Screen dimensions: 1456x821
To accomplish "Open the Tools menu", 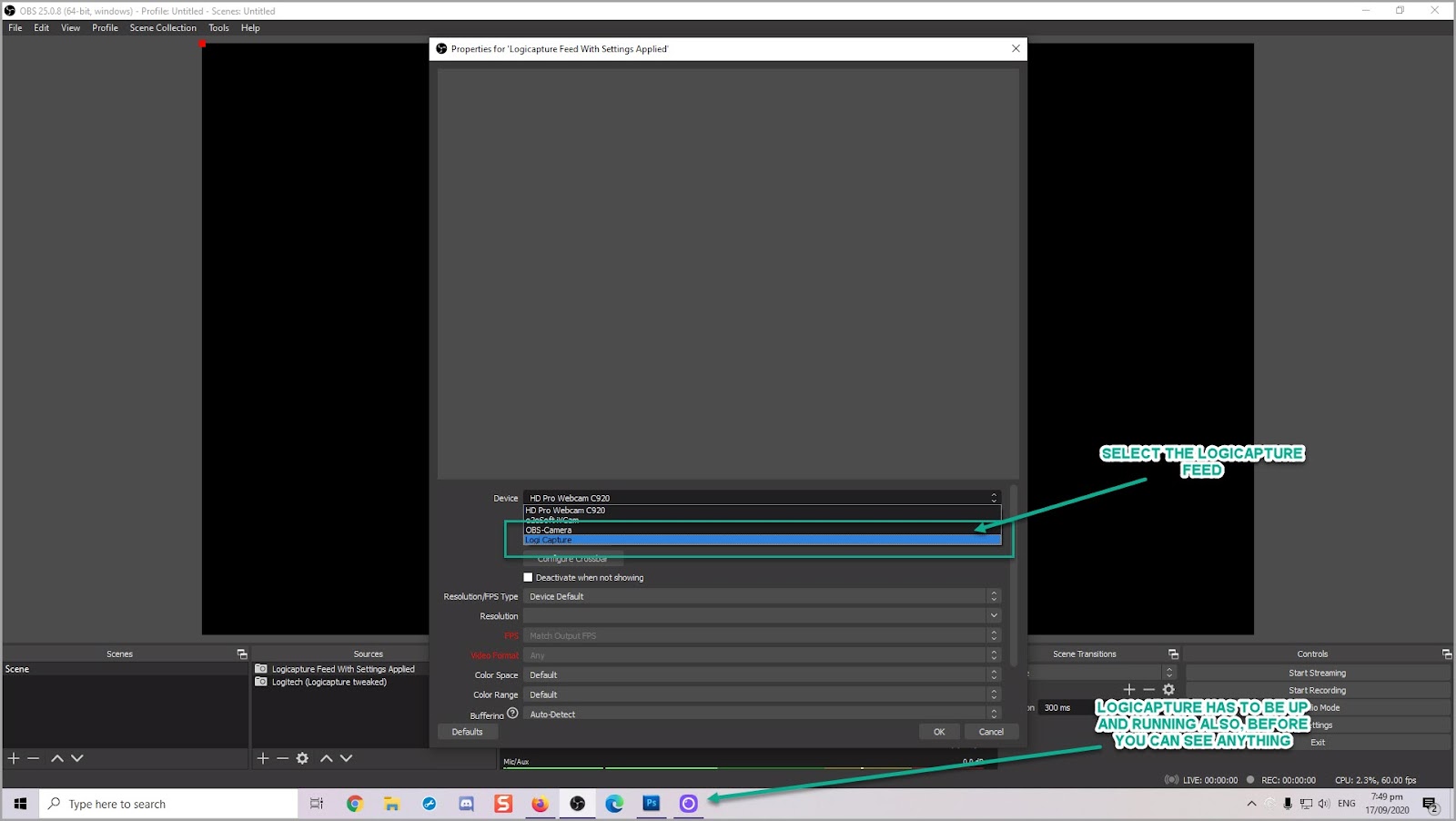I will coord(219,28).
